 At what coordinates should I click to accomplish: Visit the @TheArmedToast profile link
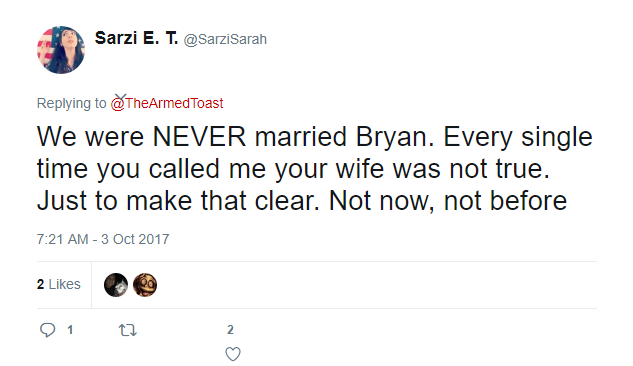click(167, 103)
